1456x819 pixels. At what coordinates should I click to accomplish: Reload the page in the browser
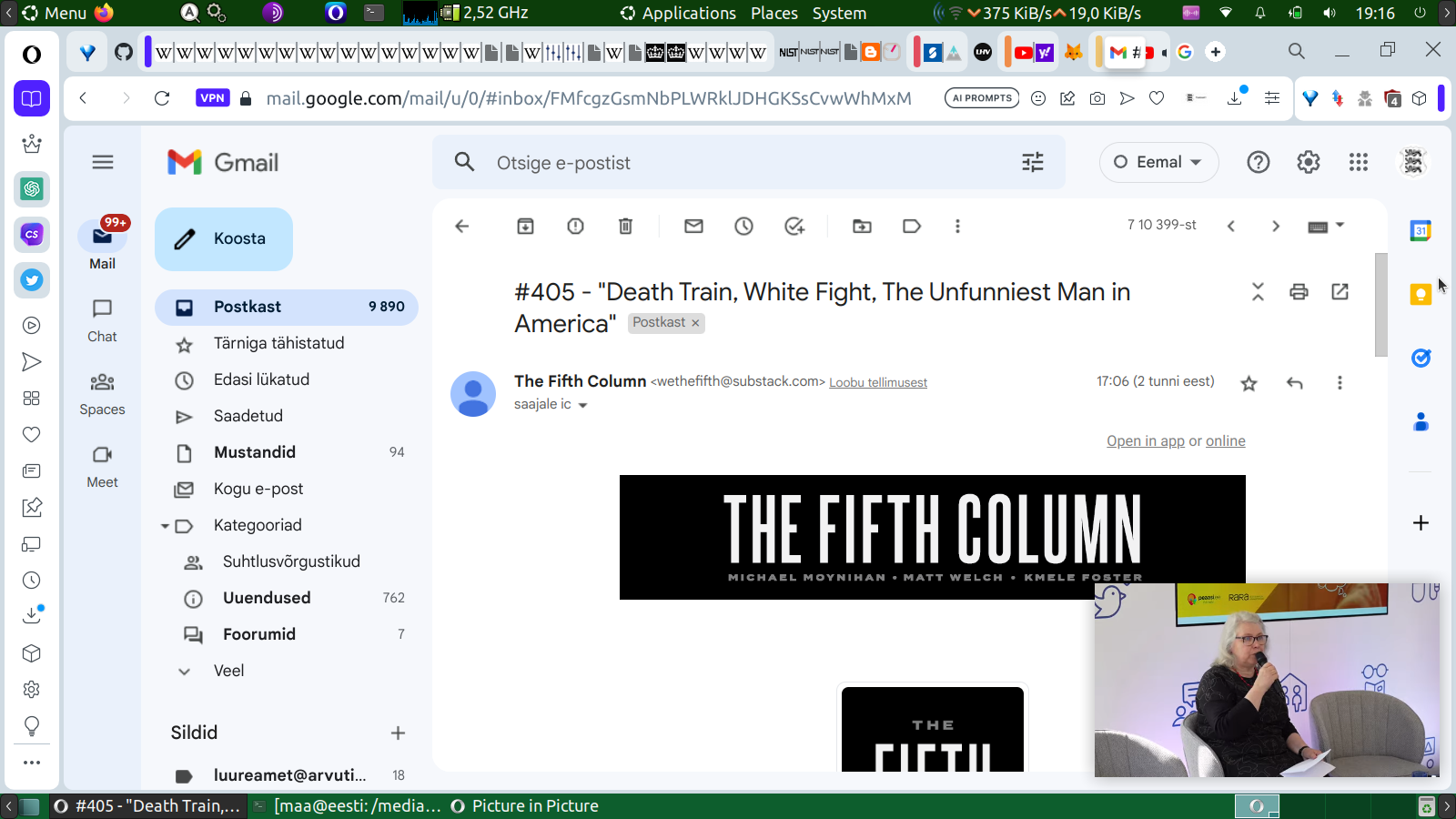(x=162, y=98)
